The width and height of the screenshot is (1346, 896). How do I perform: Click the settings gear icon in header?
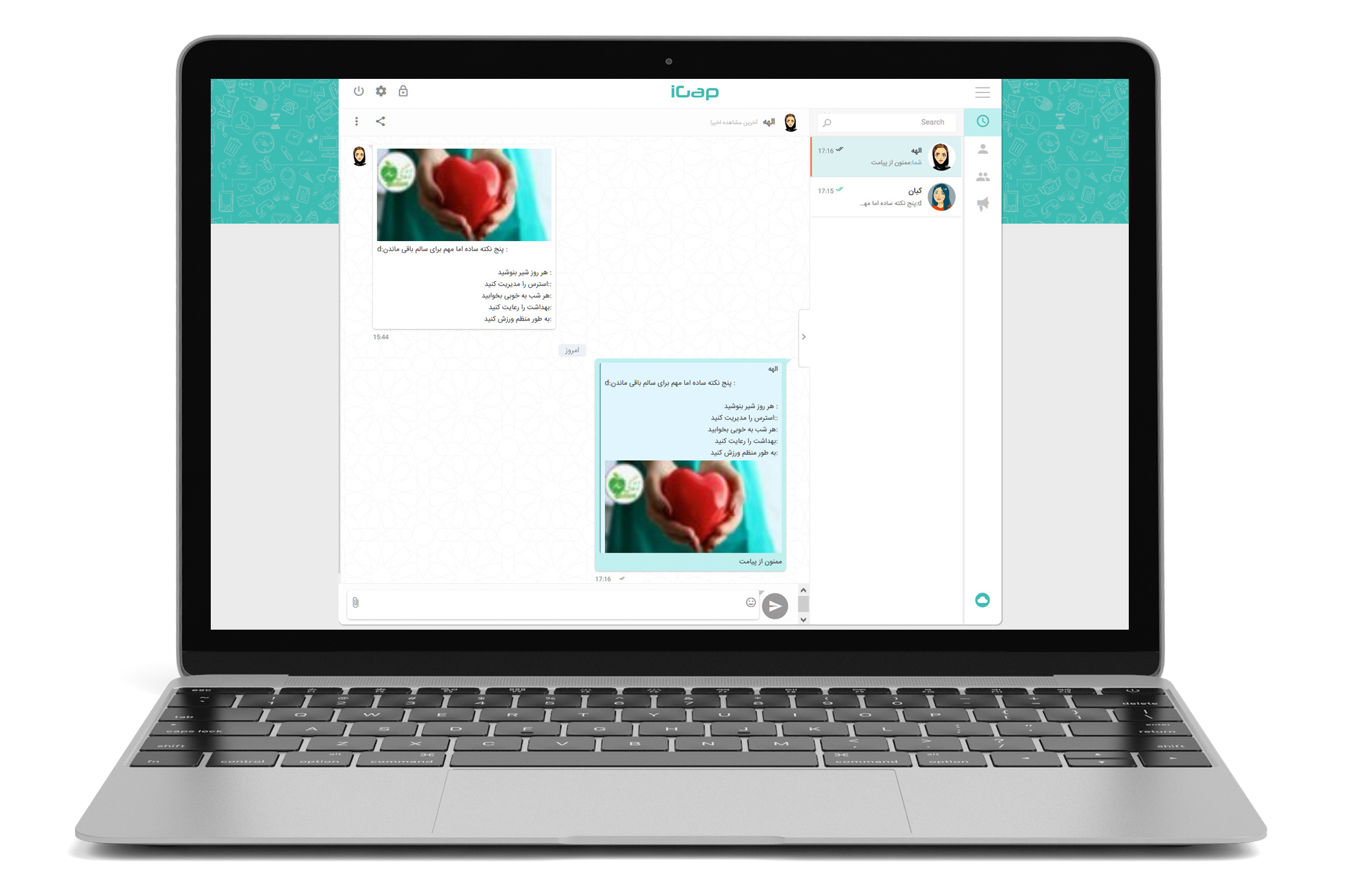tap(381, 91)
